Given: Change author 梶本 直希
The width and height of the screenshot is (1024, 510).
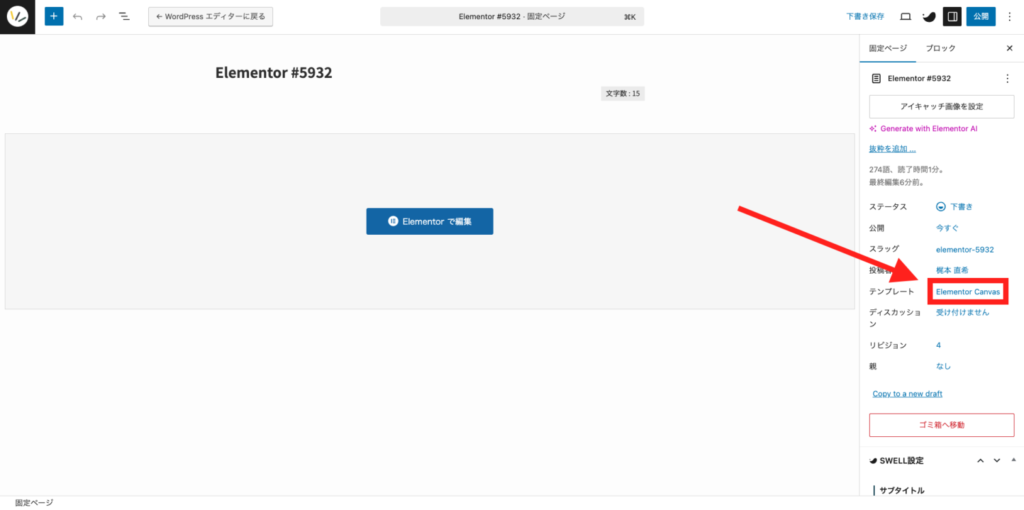Looking at the screenshot, I should point(952,270).
